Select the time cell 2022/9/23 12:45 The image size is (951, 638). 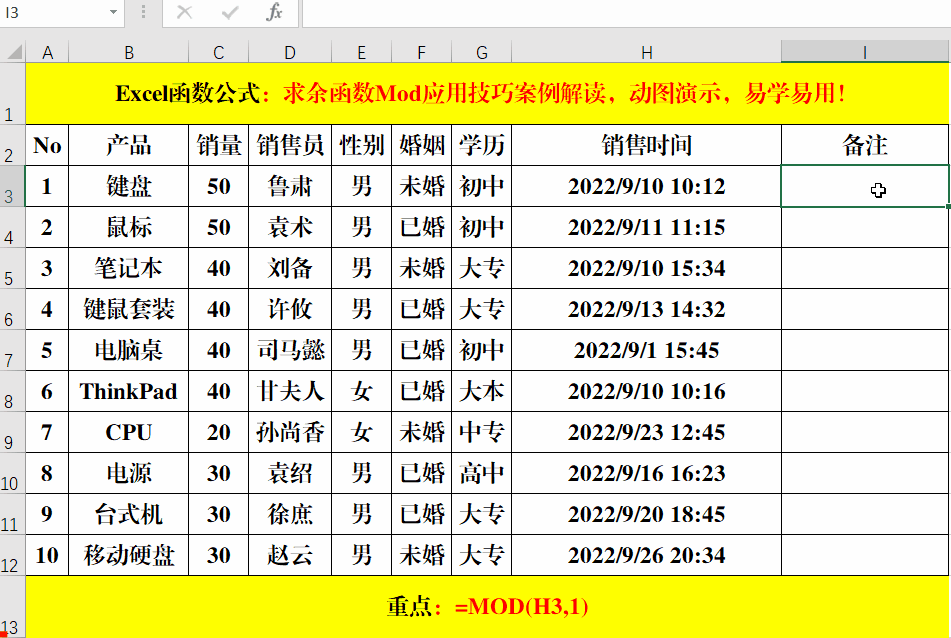pyautogui.click(x=647, y=432)
